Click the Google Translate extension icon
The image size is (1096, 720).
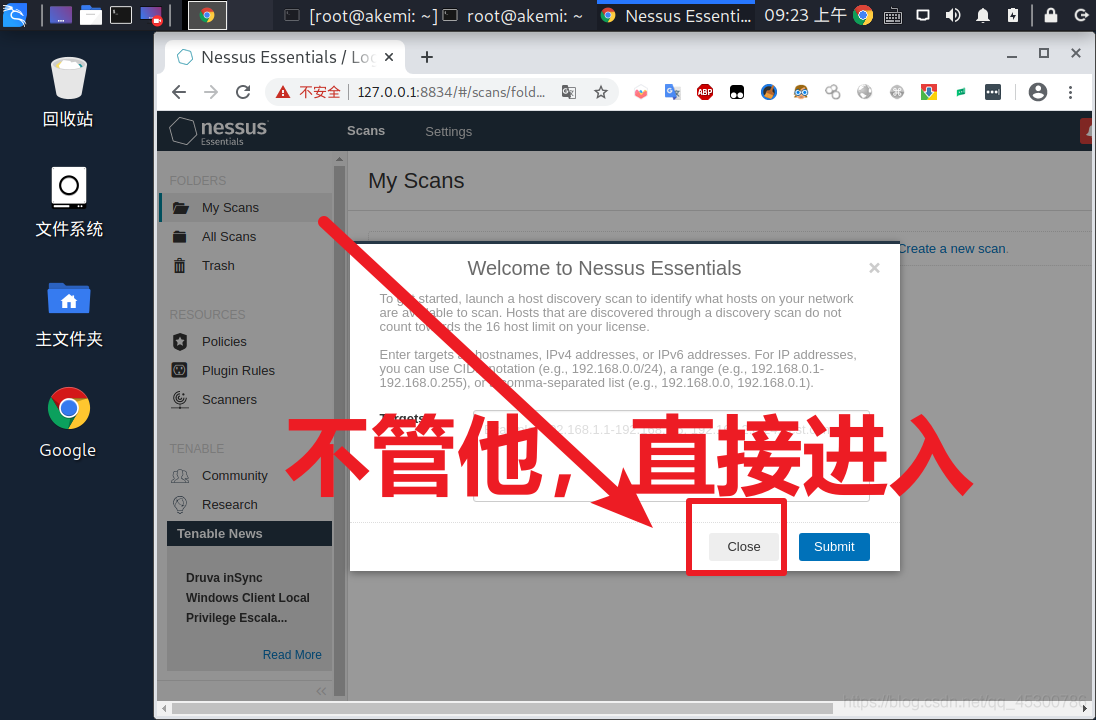(x=672, y=92)
